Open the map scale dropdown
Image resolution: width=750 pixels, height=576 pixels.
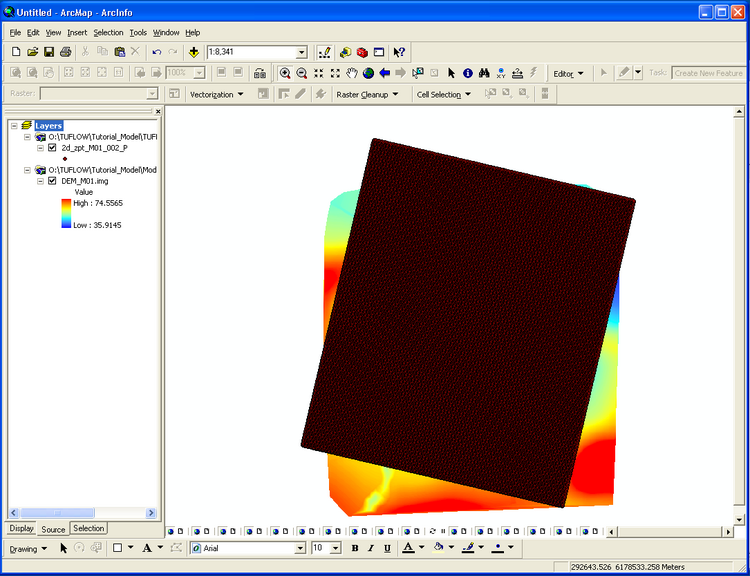[302, 52]
